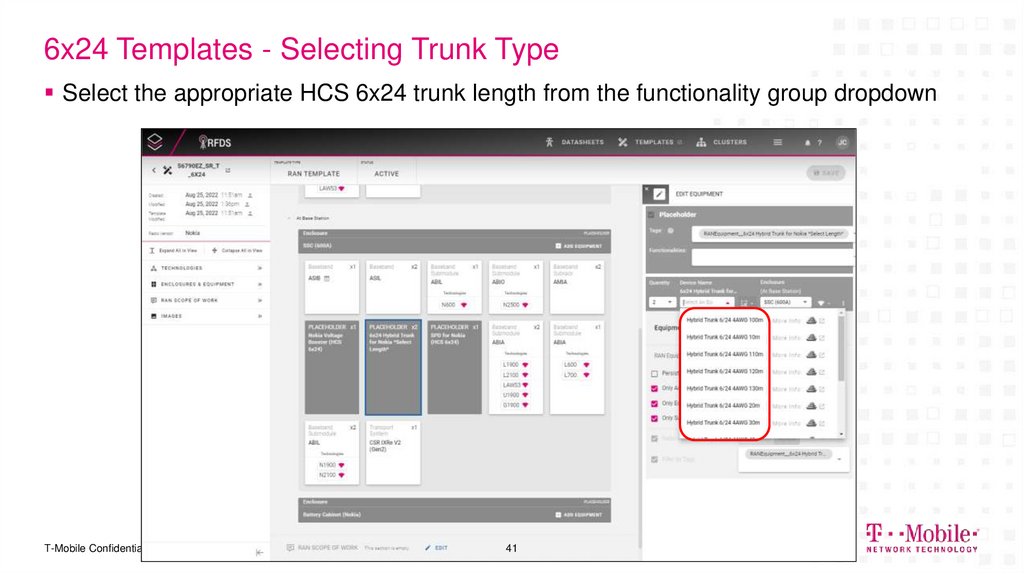Select Hybrid Trunk 6/24 4AWG 10m
The width and height of the screenshot is (1024, 574).
pos(723,337)
